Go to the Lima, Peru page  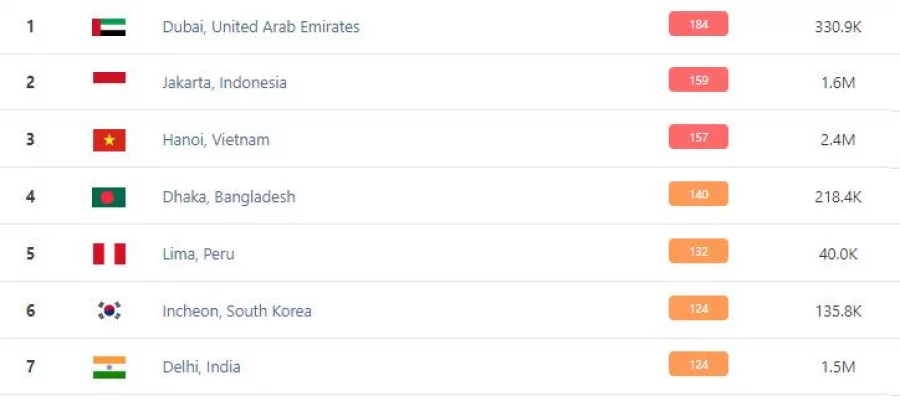click(x=198, y=254)
